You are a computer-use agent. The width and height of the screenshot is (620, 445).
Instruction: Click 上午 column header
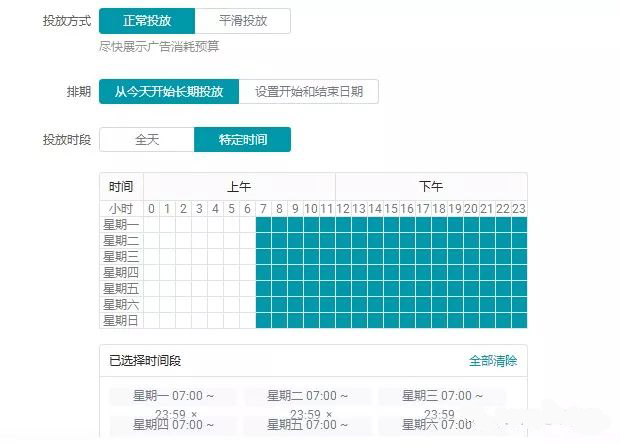point(239,187)
